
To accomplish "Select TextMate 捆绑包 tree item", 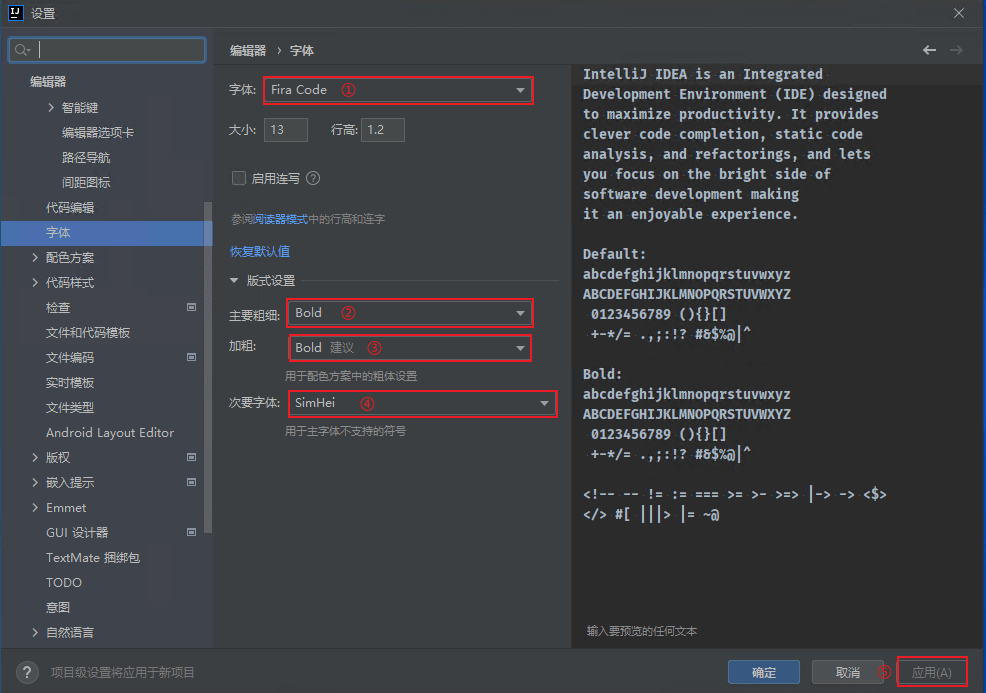I will click(93, 557).
